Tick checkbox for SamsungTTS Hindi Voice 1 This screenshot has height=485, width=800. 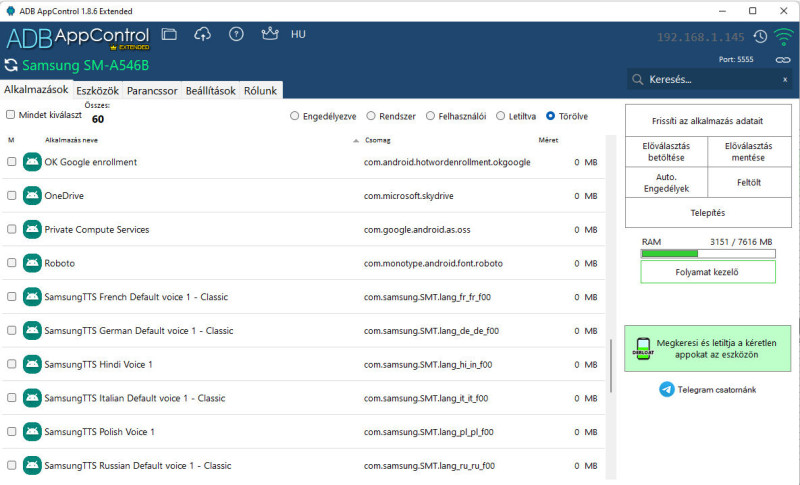click(x=11, y=364)
